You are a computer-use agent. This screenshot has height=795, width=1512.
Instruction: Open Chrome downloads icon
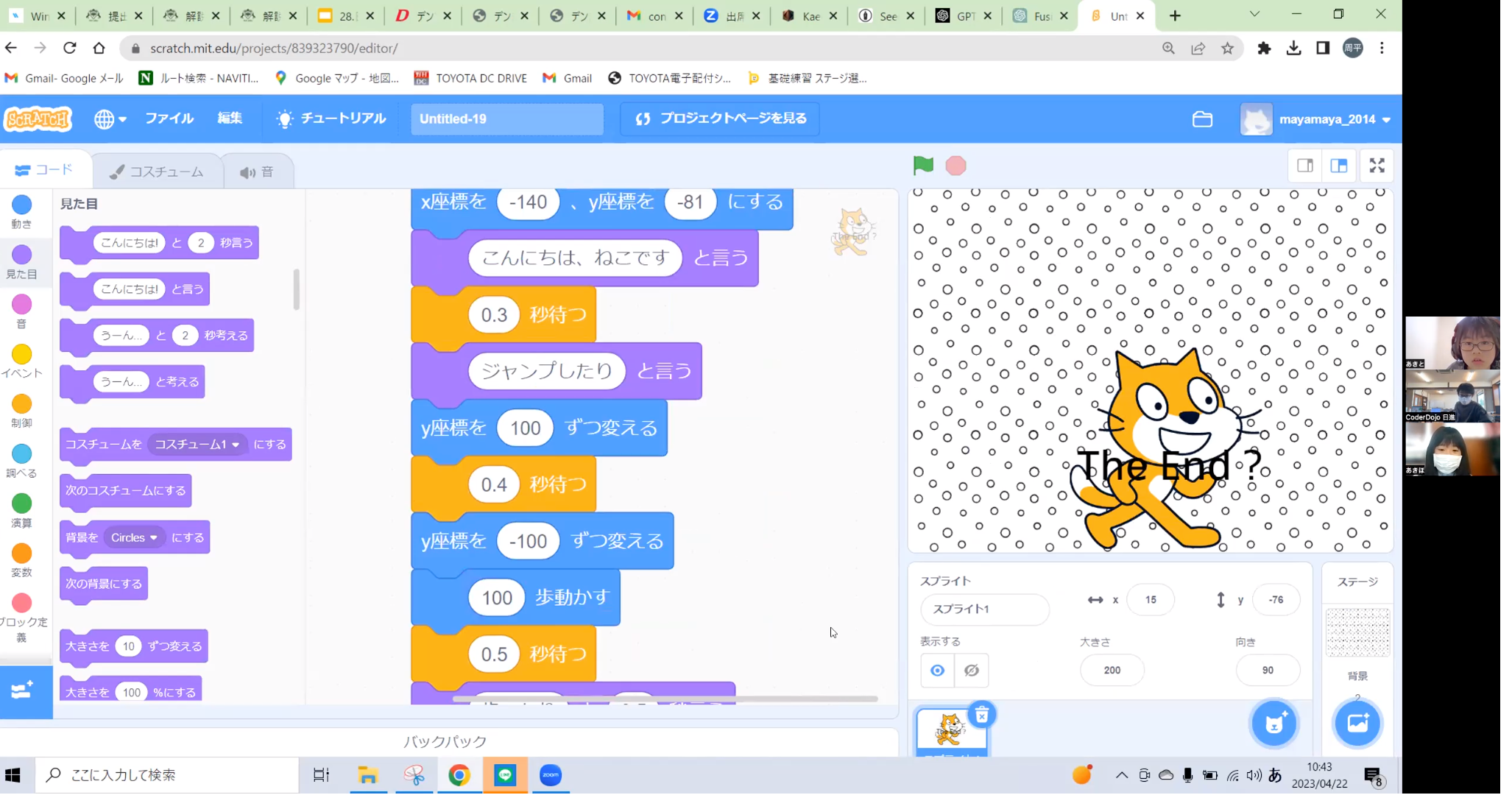coord(1293,48)
